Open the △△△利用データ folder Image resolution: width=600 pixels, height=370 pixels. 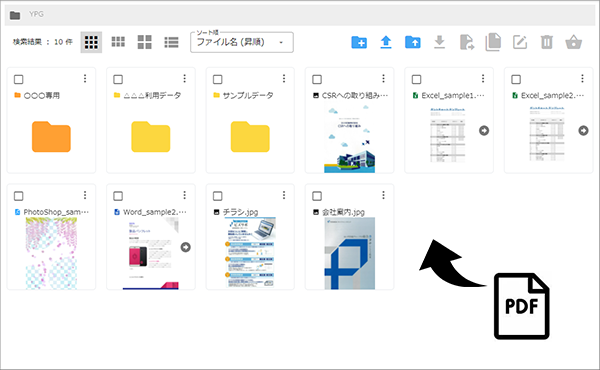pyautogui.click(x=151, y=137)
